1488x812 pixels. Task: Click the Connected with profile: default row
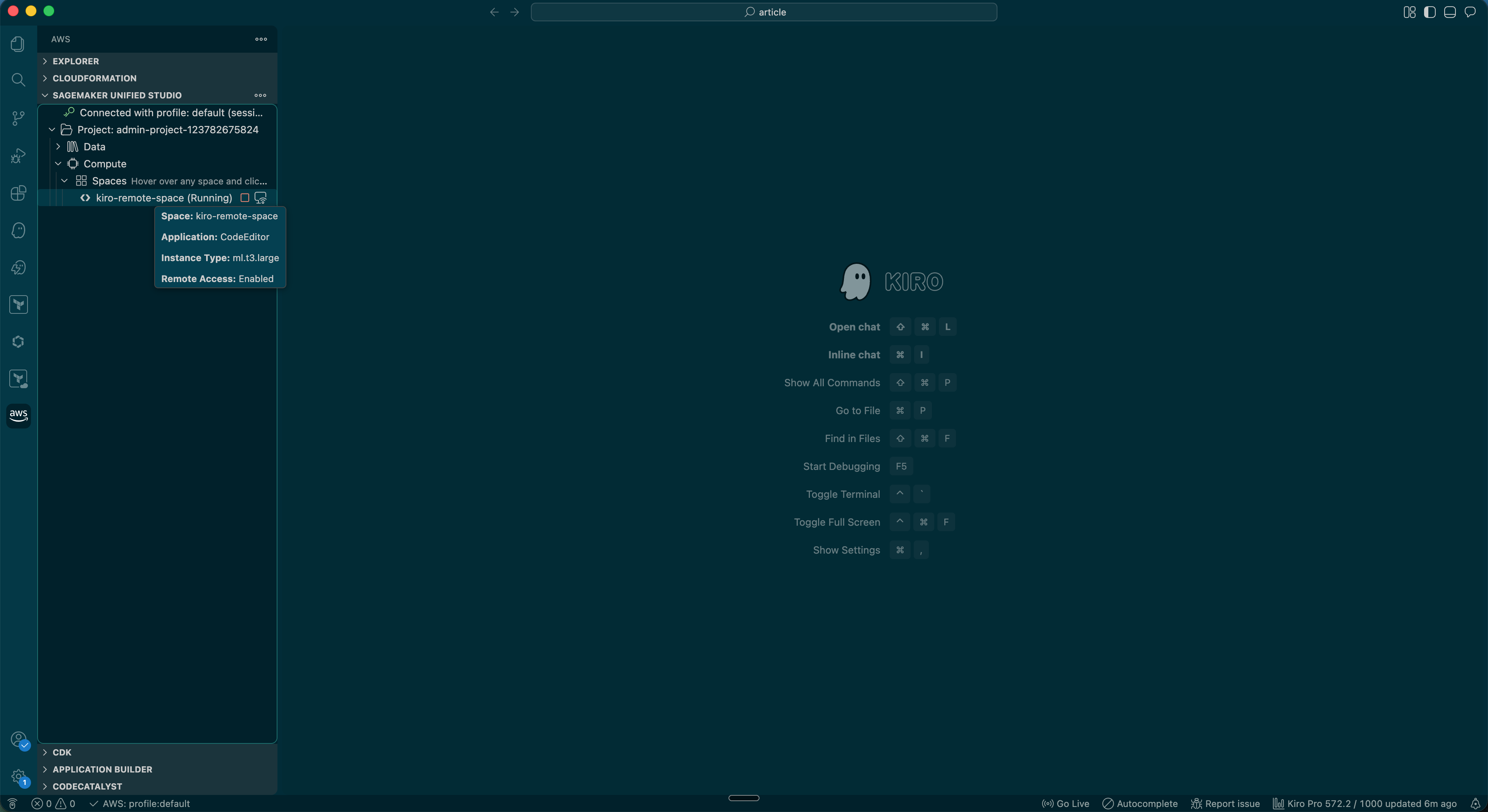pyautogui.click(x=157, y=113)
